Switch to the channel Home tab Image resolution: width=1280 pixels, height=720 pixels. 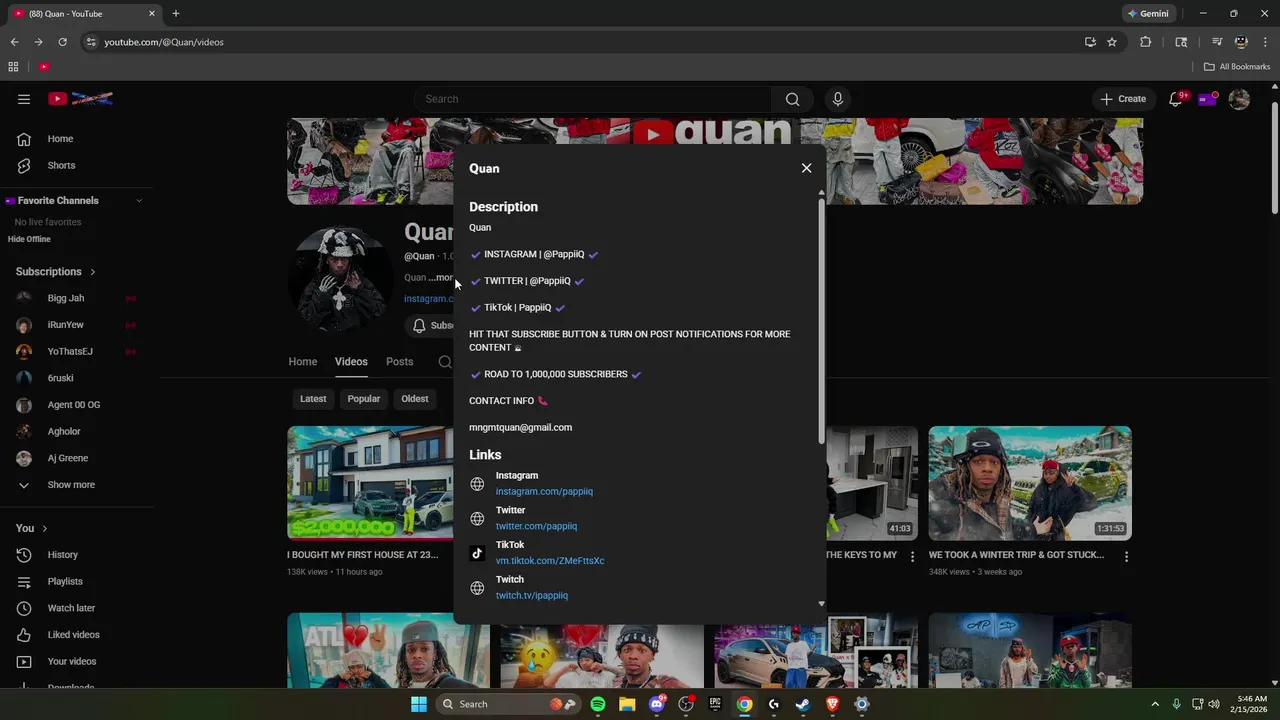tap(303, 362)
